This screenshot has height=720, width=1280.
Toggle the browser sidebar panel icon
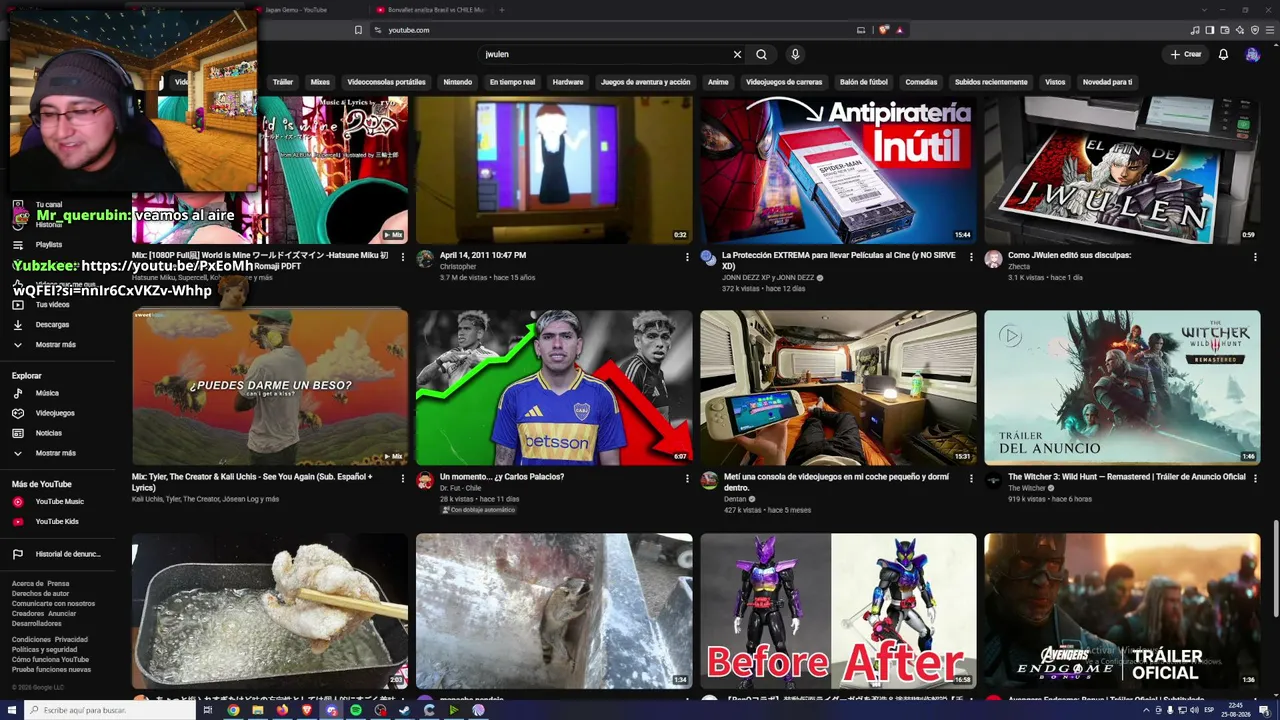click(1209, 30)
